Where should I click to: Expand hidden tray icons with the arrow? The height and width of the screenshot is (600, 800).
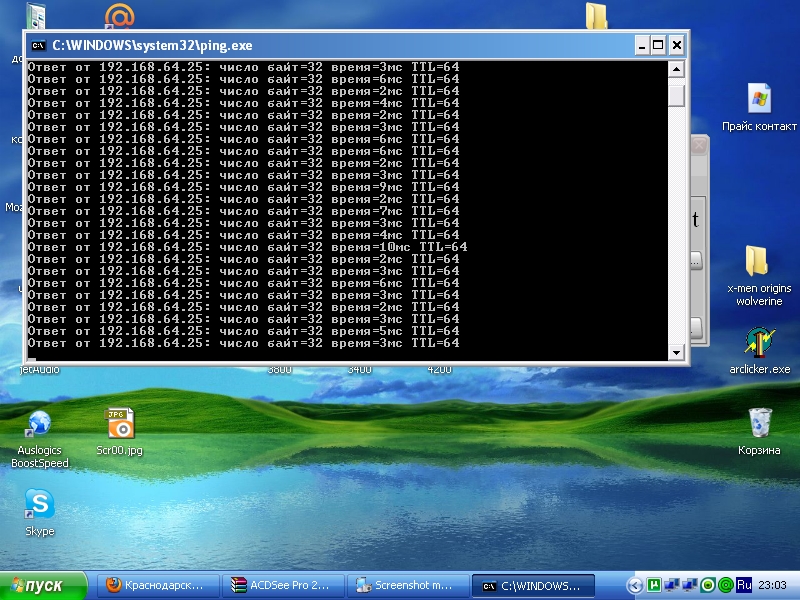[x=635, y=585]
